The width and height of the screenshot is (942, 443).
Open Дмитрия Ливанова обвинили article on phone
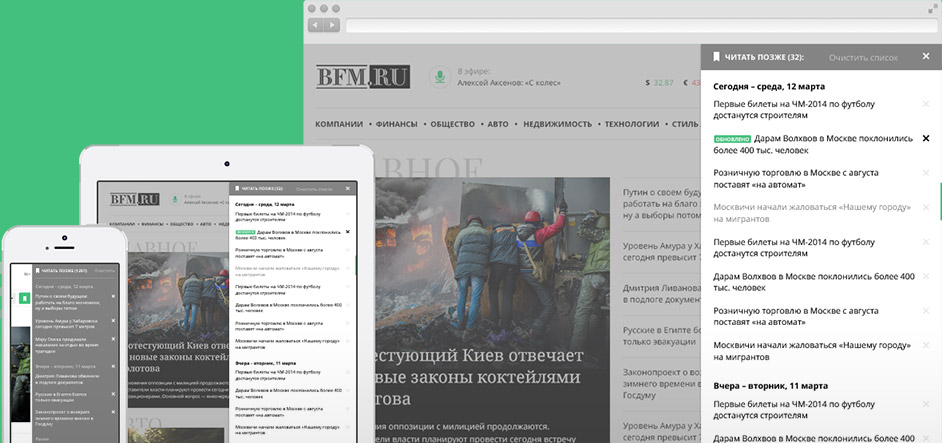(68, 379)
